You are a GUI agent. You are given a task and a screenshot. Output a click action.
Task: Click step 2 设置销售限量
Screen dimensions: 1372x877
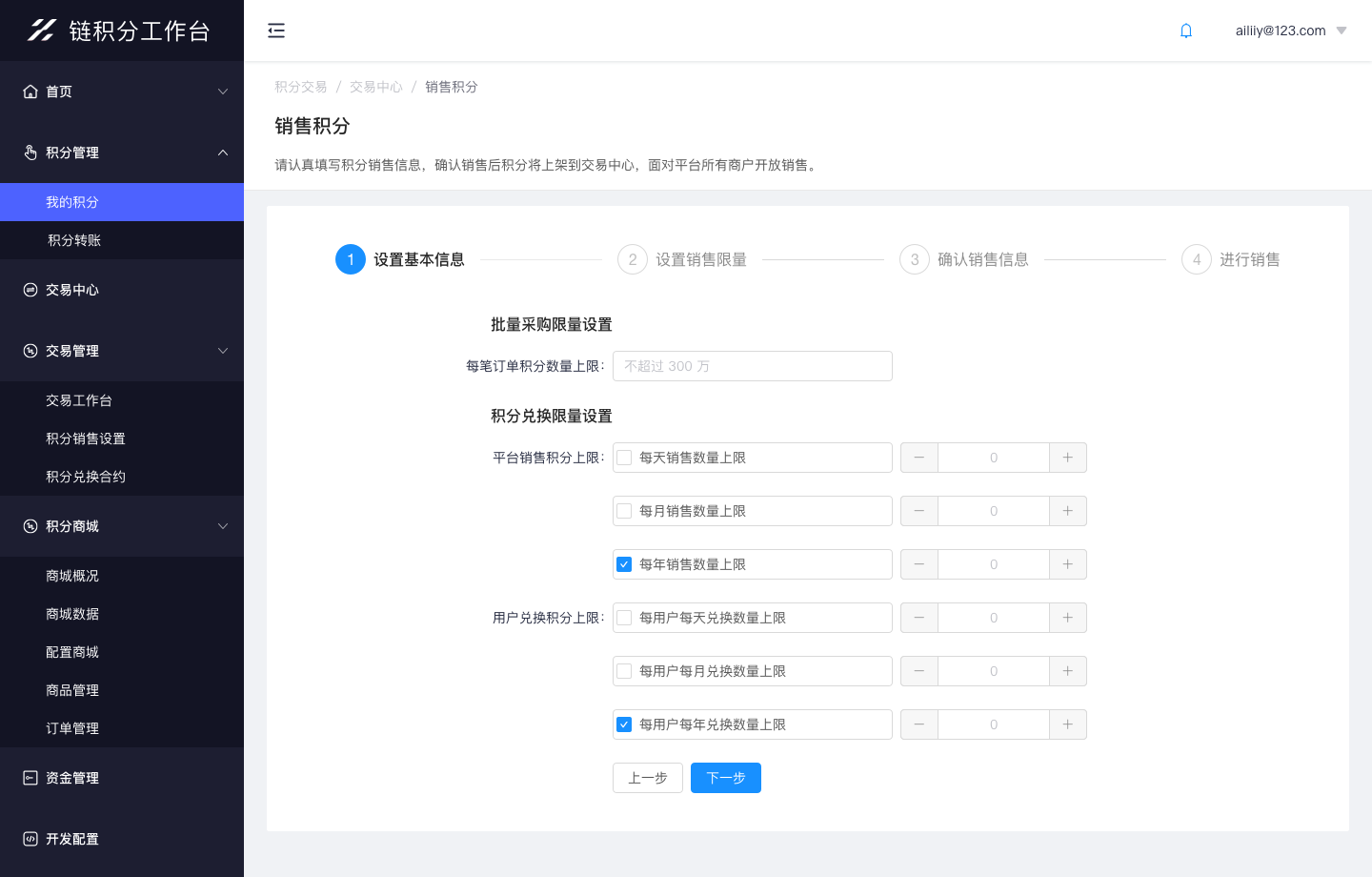[682, 259]
